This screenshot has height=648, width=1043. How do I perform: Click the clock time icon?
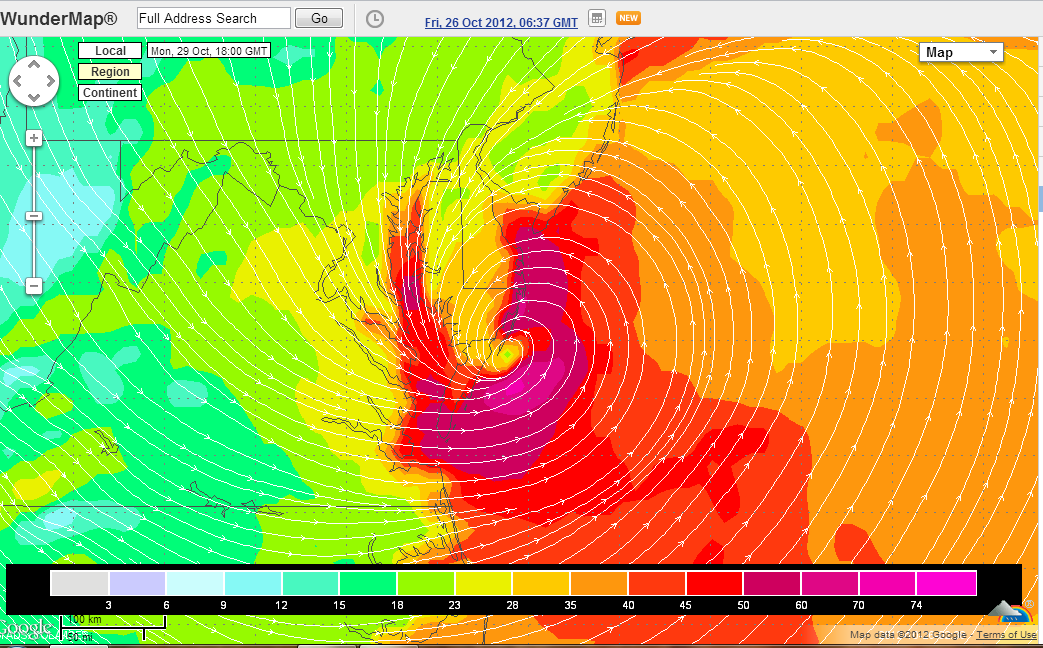pos(375,19)
